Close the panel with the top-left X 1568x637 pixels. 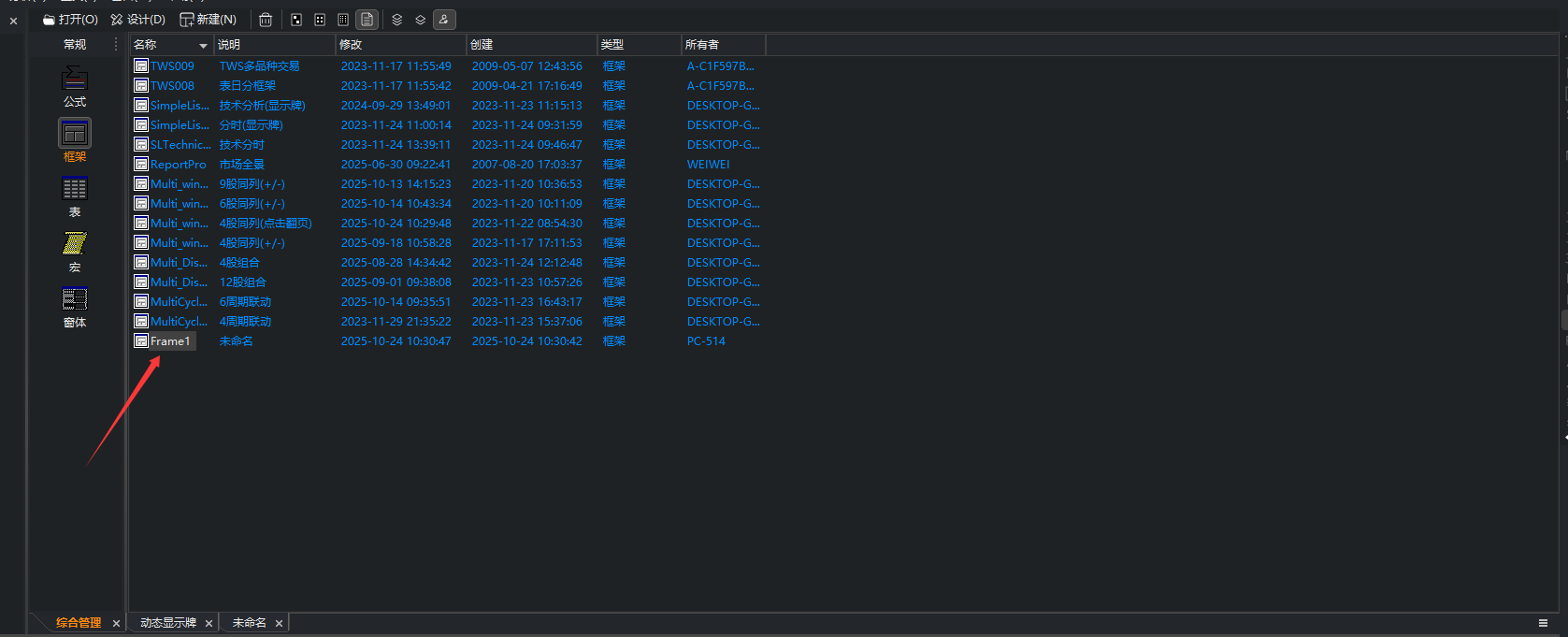click(x=13, y=21)
